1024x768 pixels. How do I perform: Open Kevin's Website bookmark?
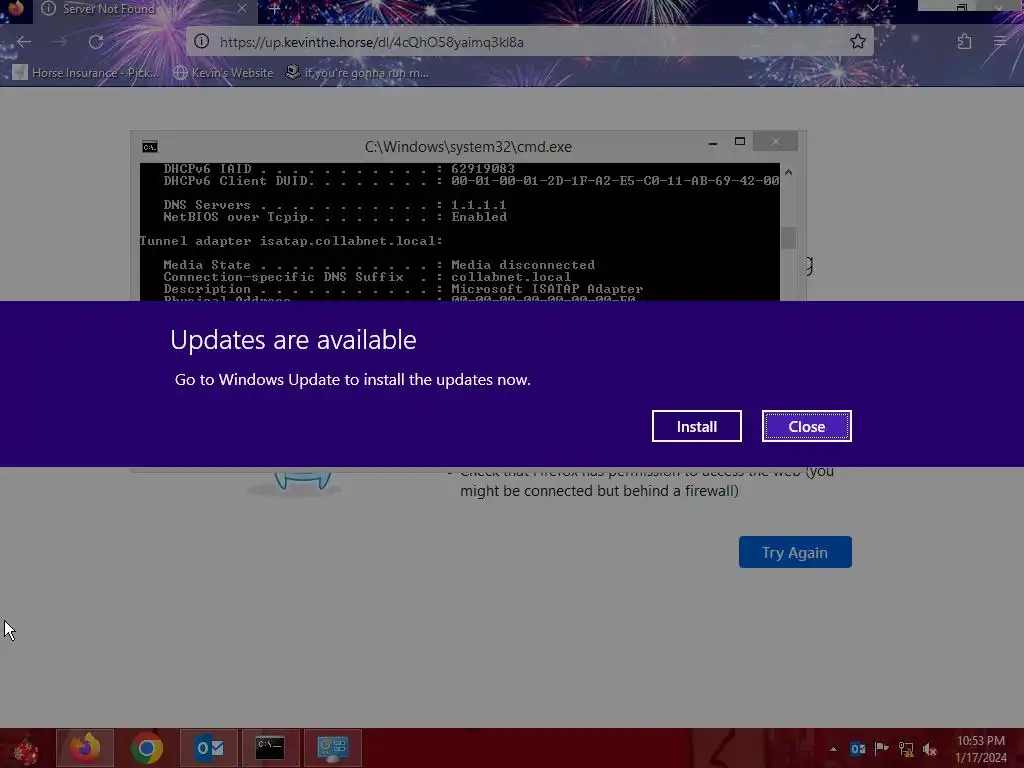223,72
